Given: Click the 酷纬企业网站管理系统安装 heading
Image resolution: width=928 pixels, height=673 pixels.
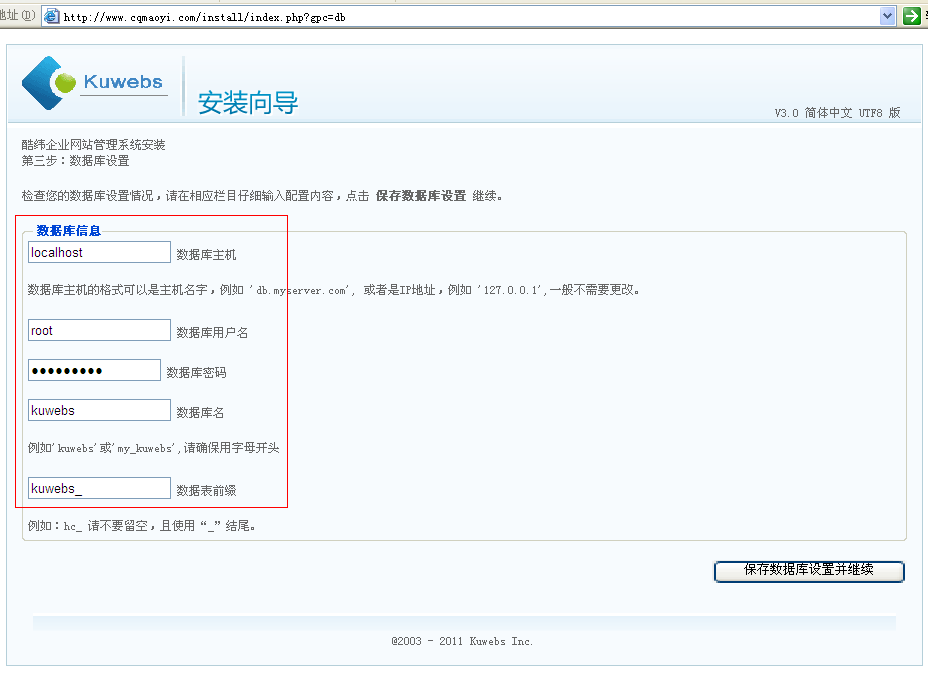Looking at the screenshot, I should point(93,144).
